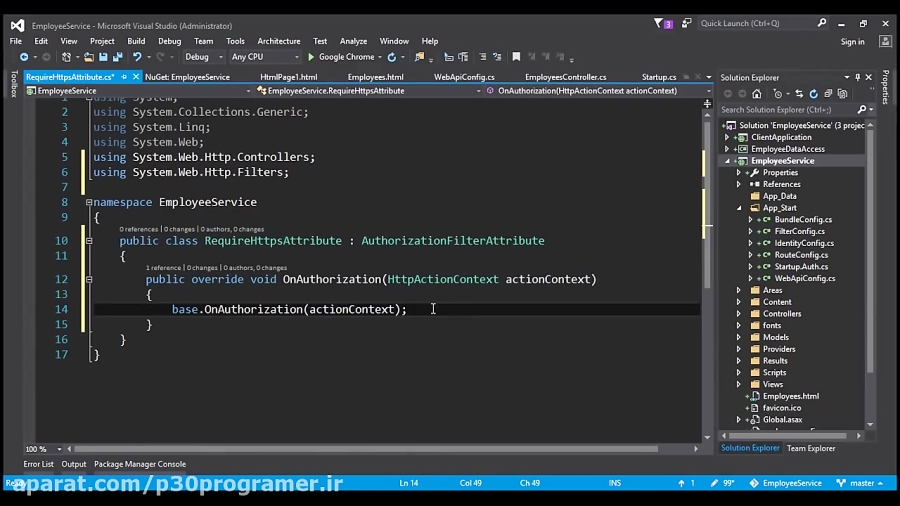The height and width of the screenshot is (506, 900).
Task: Click the pending changes pencil icon in status bar
Action: (x=714, y=483)
